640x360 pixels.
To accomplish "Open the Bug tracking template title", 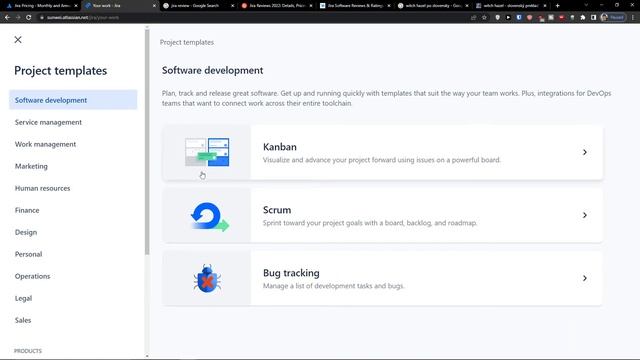I will 291,273.
